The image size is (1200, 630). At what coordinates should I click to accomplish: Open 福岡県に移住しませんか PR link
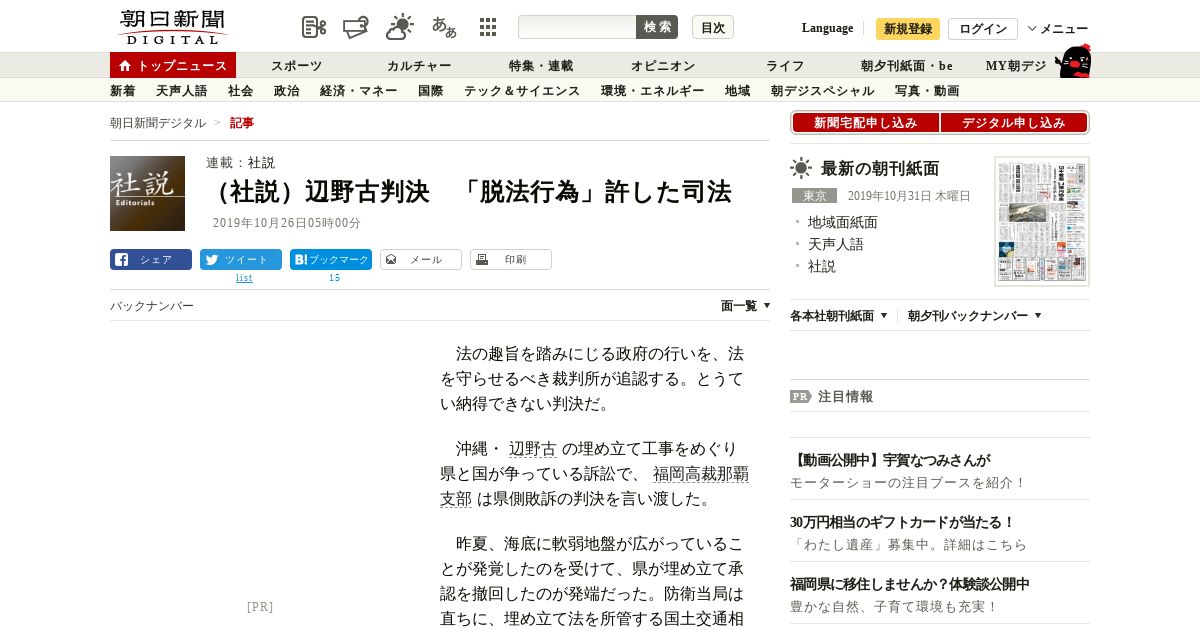point(910,584)
